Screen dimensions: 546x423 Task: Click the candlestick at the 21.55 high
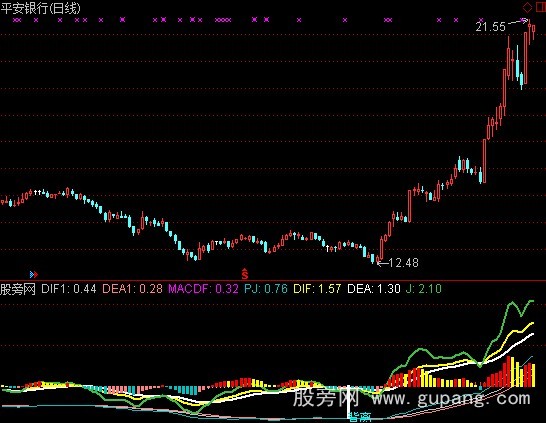click(x=530, y=32)
